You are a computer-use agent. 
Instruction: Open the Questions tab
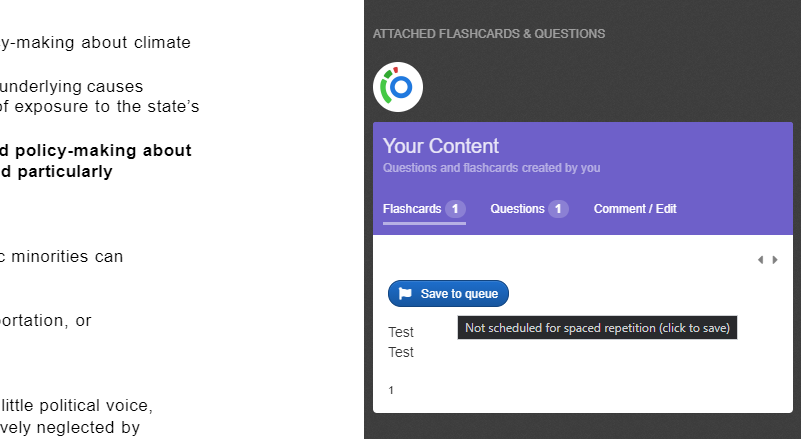coord(517,209)
